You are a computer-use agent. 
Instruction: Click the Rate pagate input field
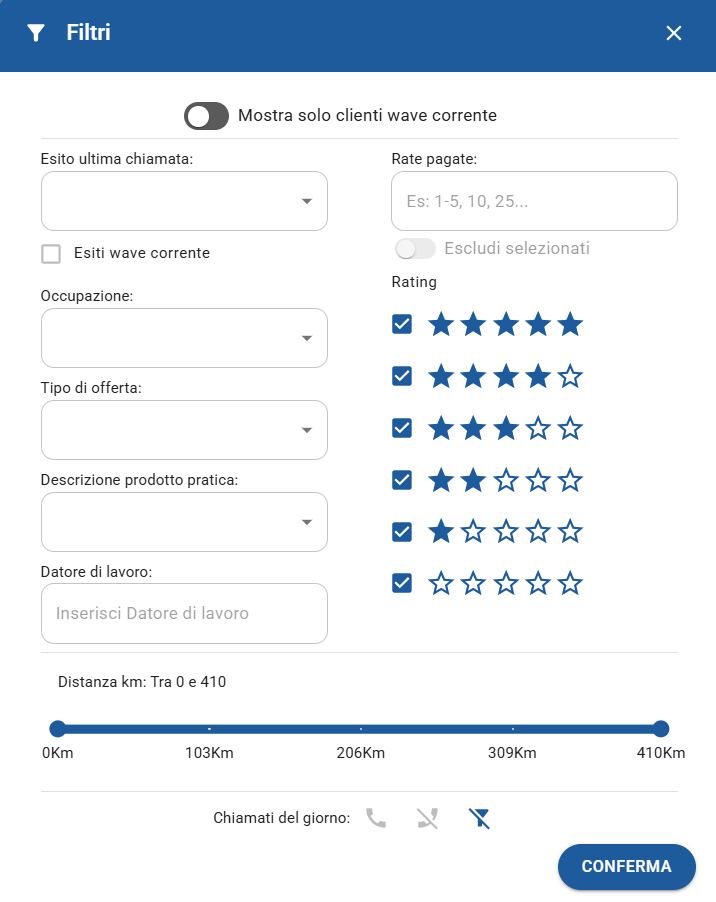(x=534, y=201)
